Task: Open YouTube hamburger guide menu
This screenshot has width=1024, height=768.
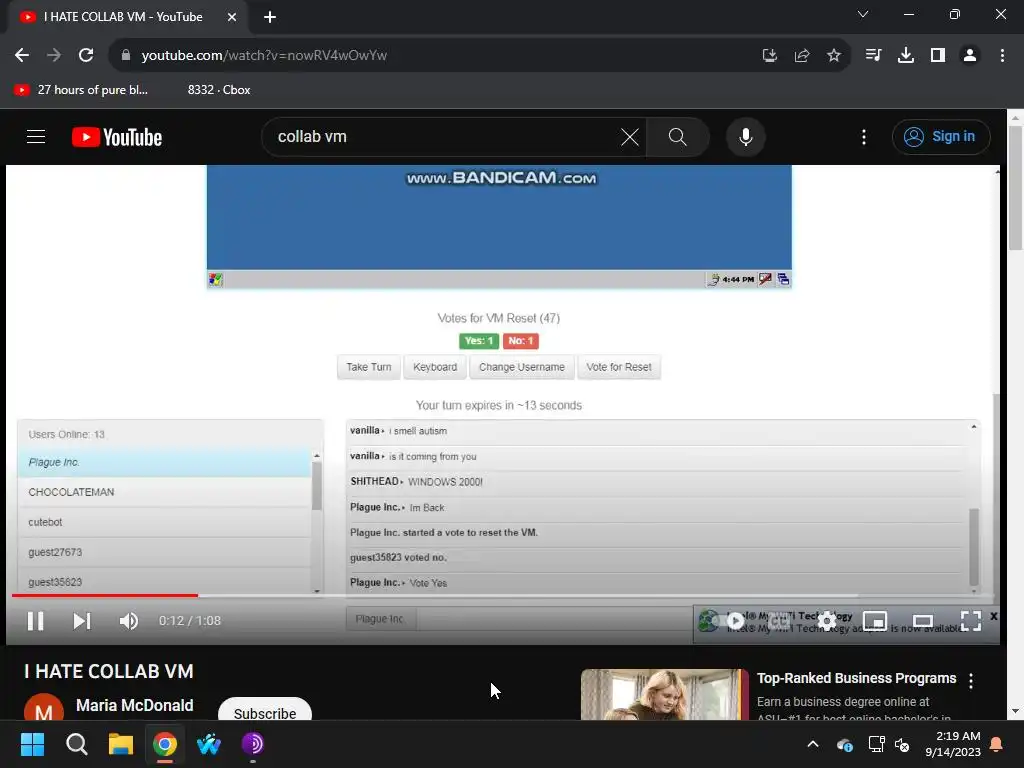Action: tap(36, 137)
